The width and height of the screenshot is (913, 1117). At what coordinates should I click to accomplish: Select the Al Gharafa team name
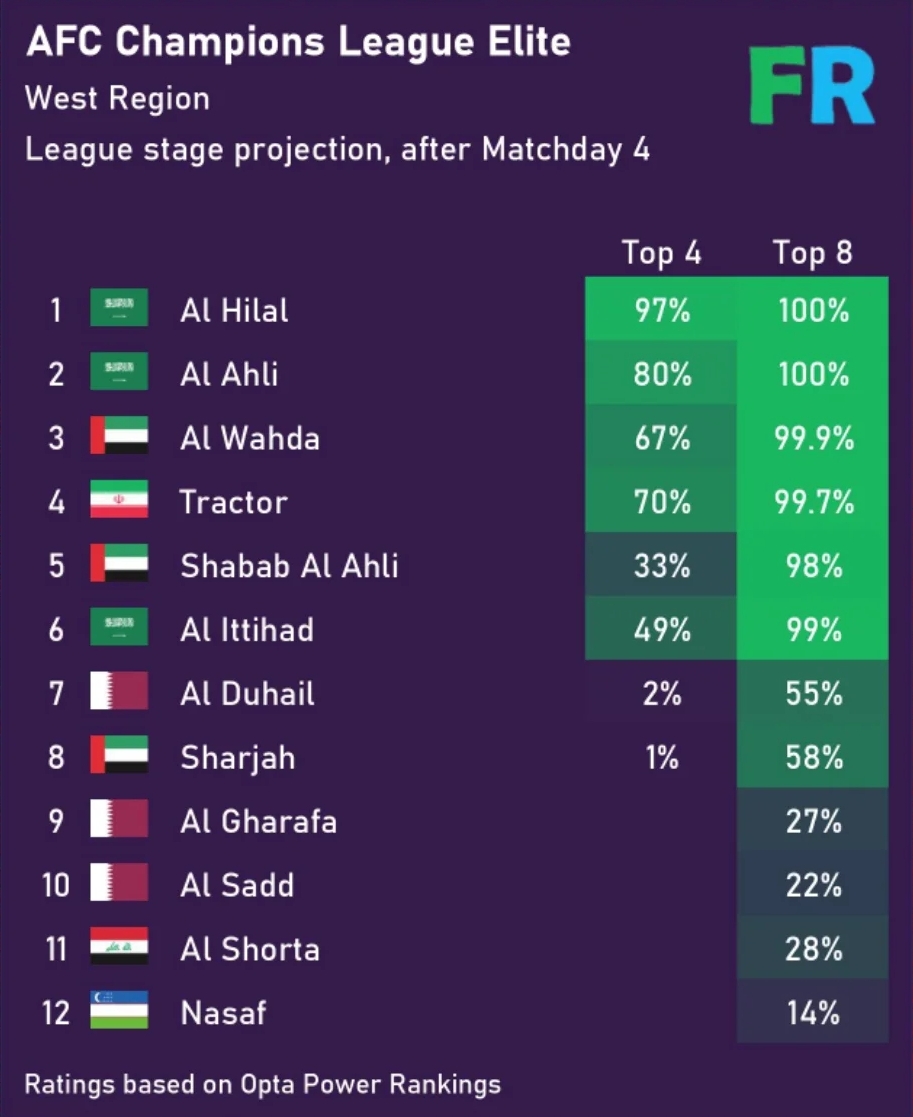tap(258, 822)
